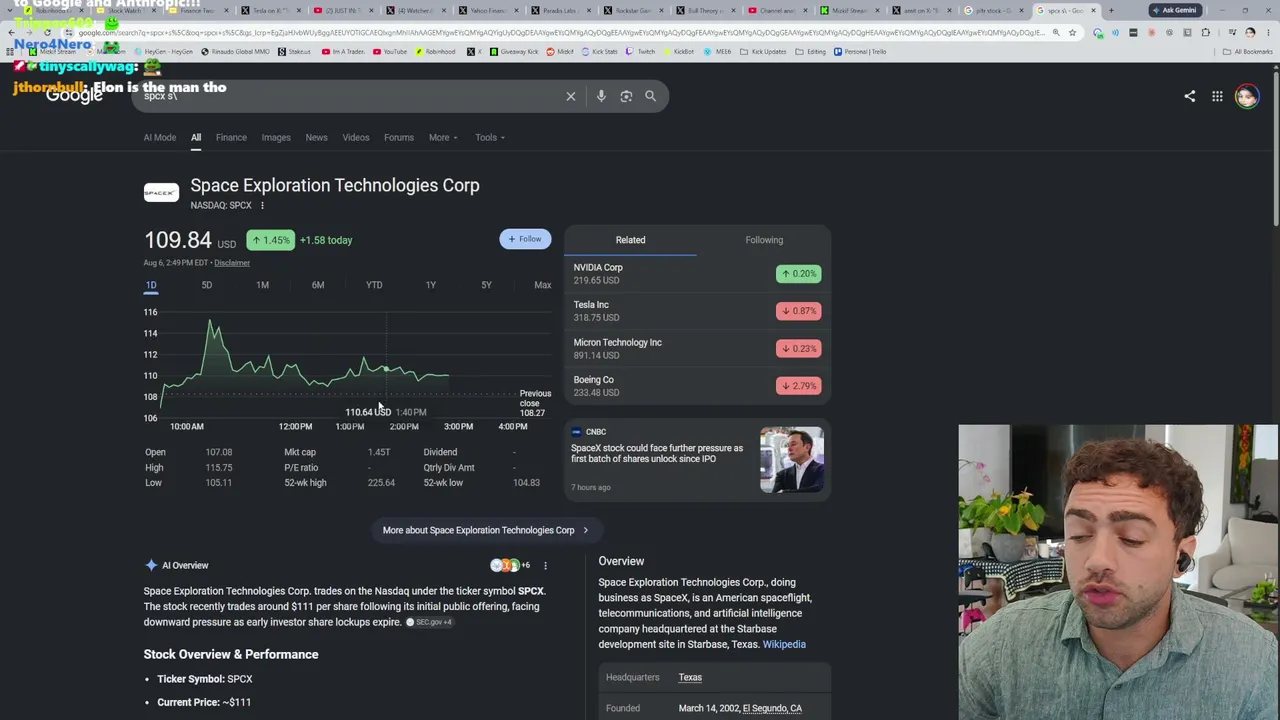
Task: Open the Giveaway Kick bookmark
Action: [x=516, y=51]
